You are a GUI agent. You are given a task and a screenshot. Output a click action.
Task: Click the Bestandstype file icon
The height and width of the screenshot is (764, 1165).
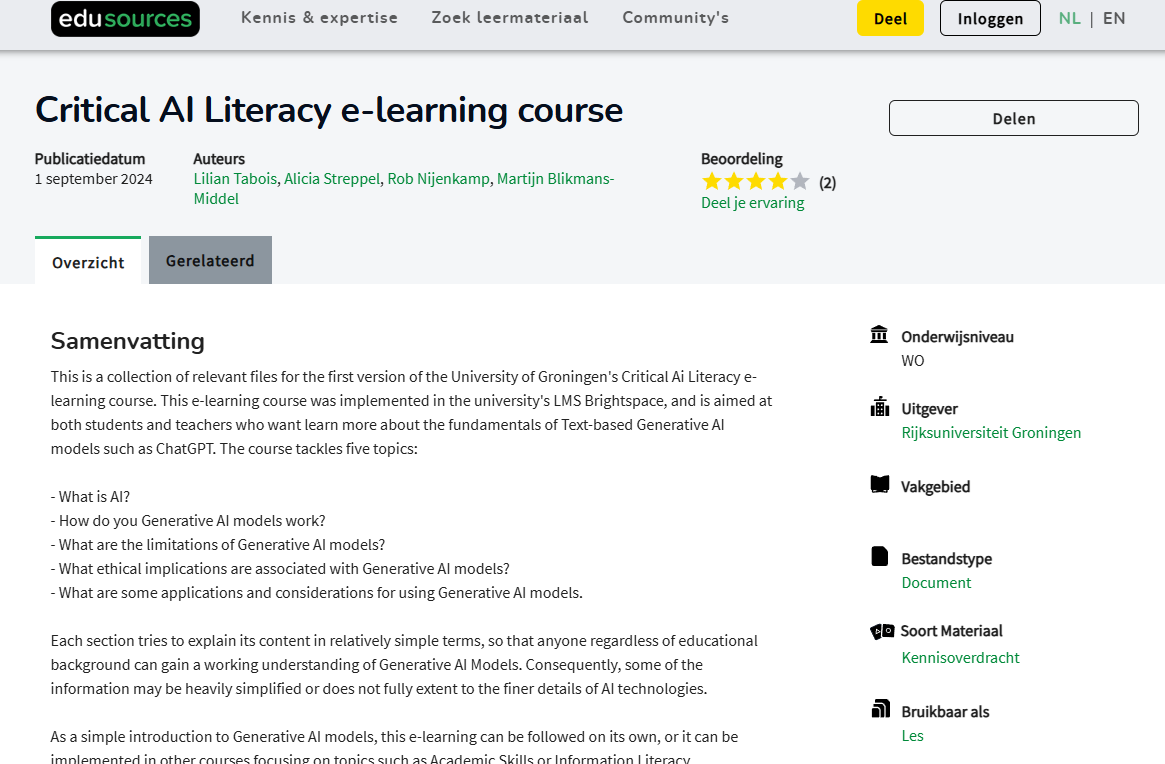tap(879, 557)
